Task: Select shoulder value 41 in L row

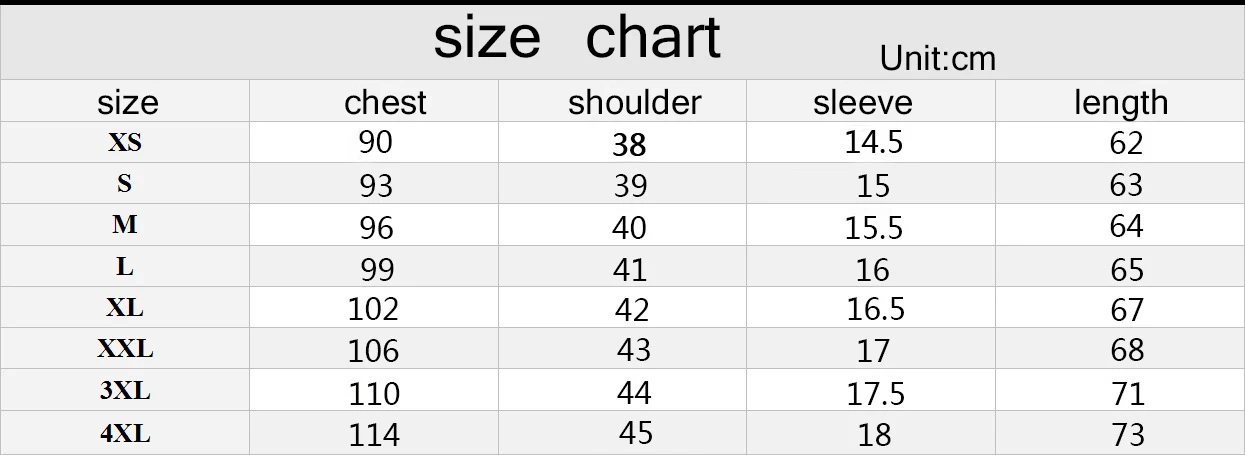Action: click(630, 269)
